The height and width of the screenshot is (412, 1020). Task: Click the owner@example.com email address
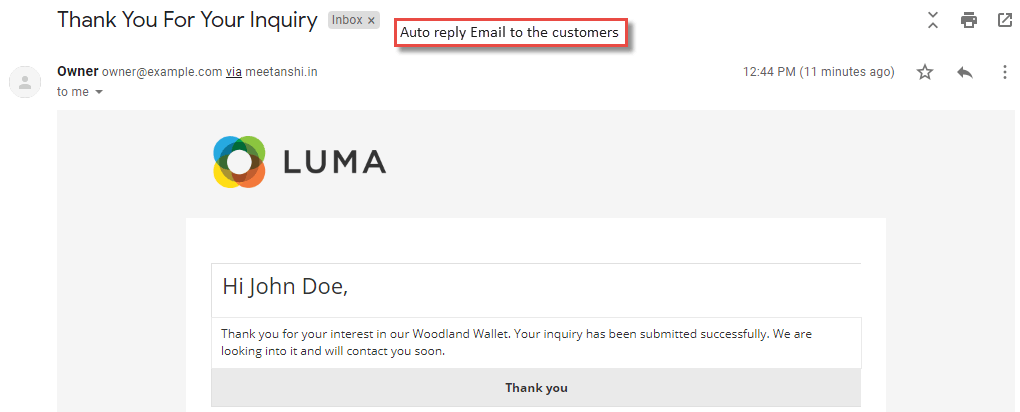pyautogui.click(x=162, y=72)
